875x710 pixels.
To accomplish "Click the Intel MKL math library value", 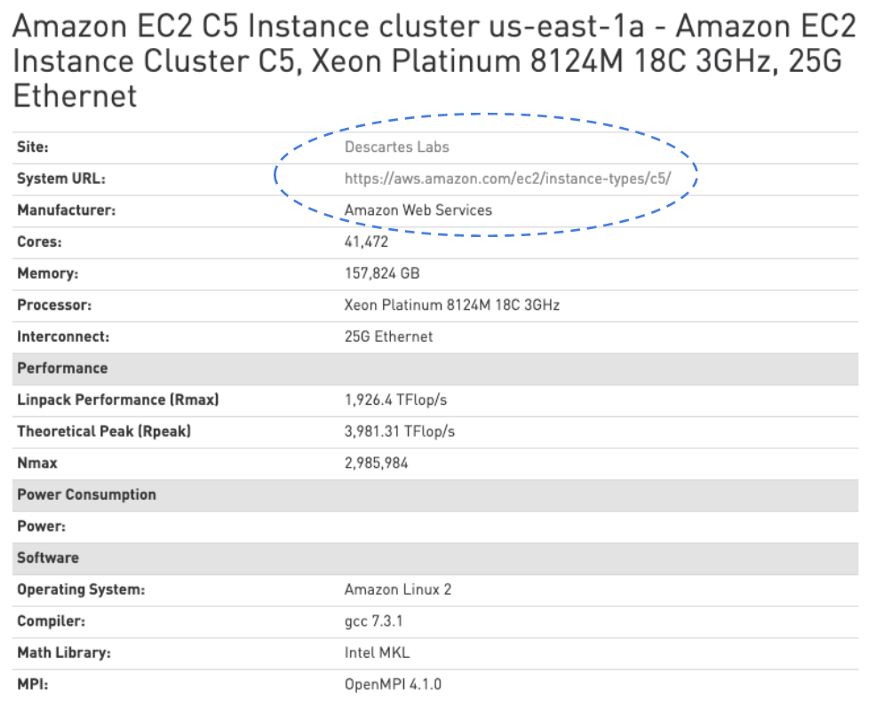I will [377, 653].
